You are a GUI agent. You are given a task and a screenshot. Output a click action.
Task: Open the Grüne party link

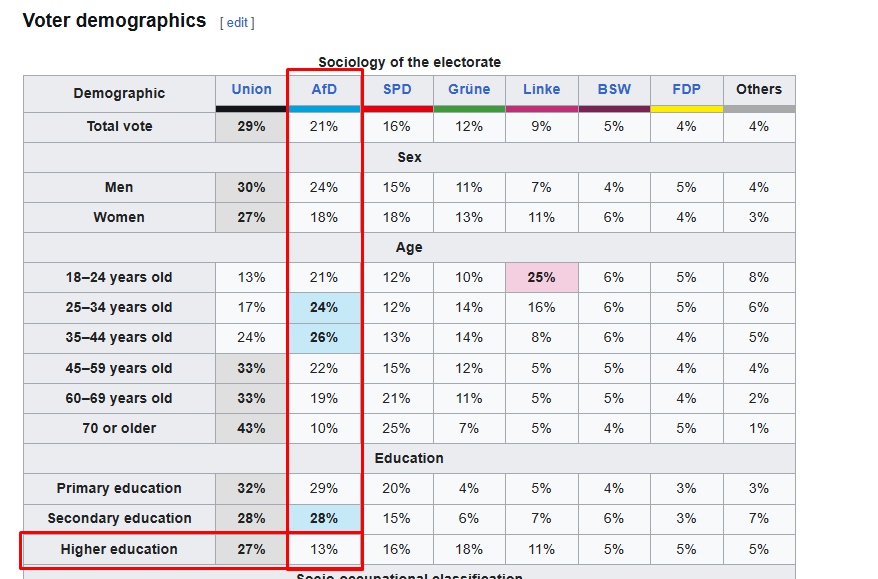coord(469,89)
